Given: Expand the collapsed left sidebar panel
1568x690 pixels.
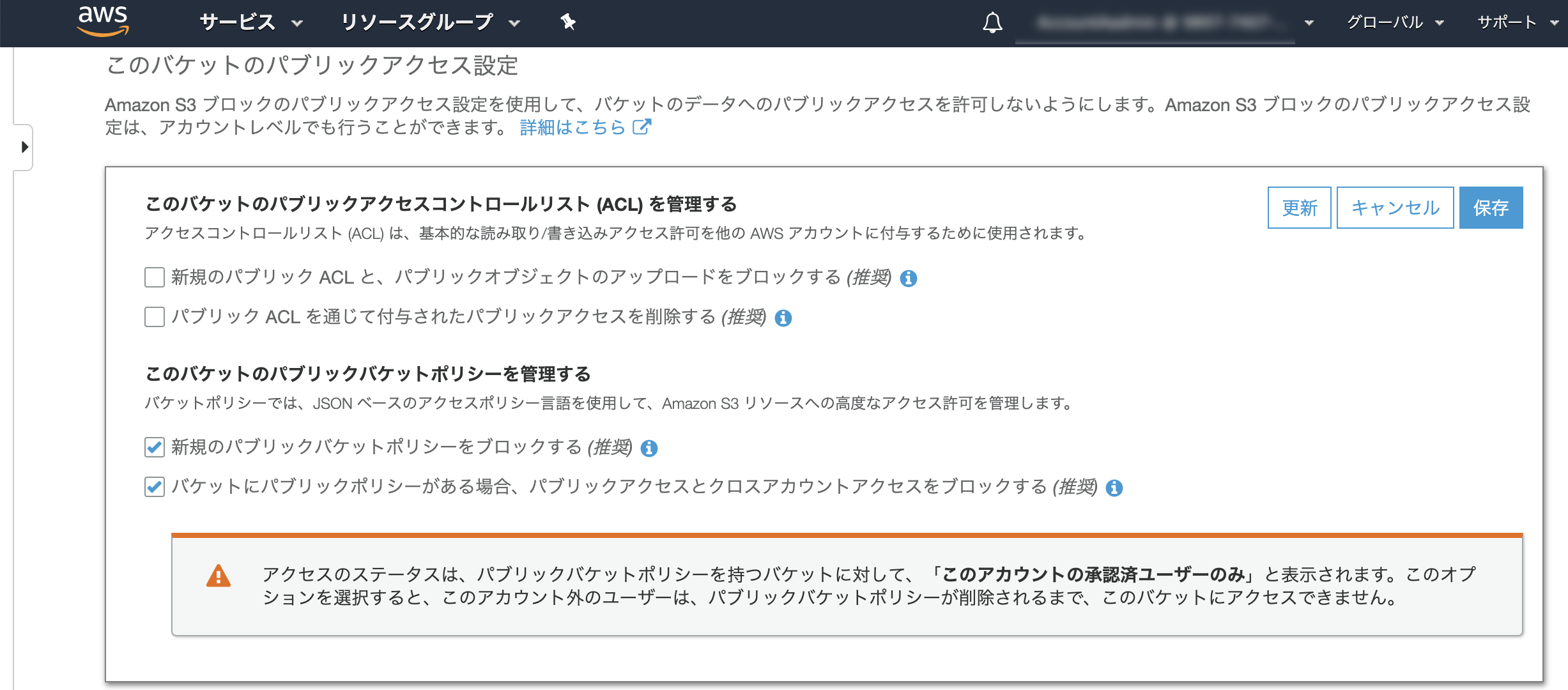Looking at the screenshot, I should [24, 147].
